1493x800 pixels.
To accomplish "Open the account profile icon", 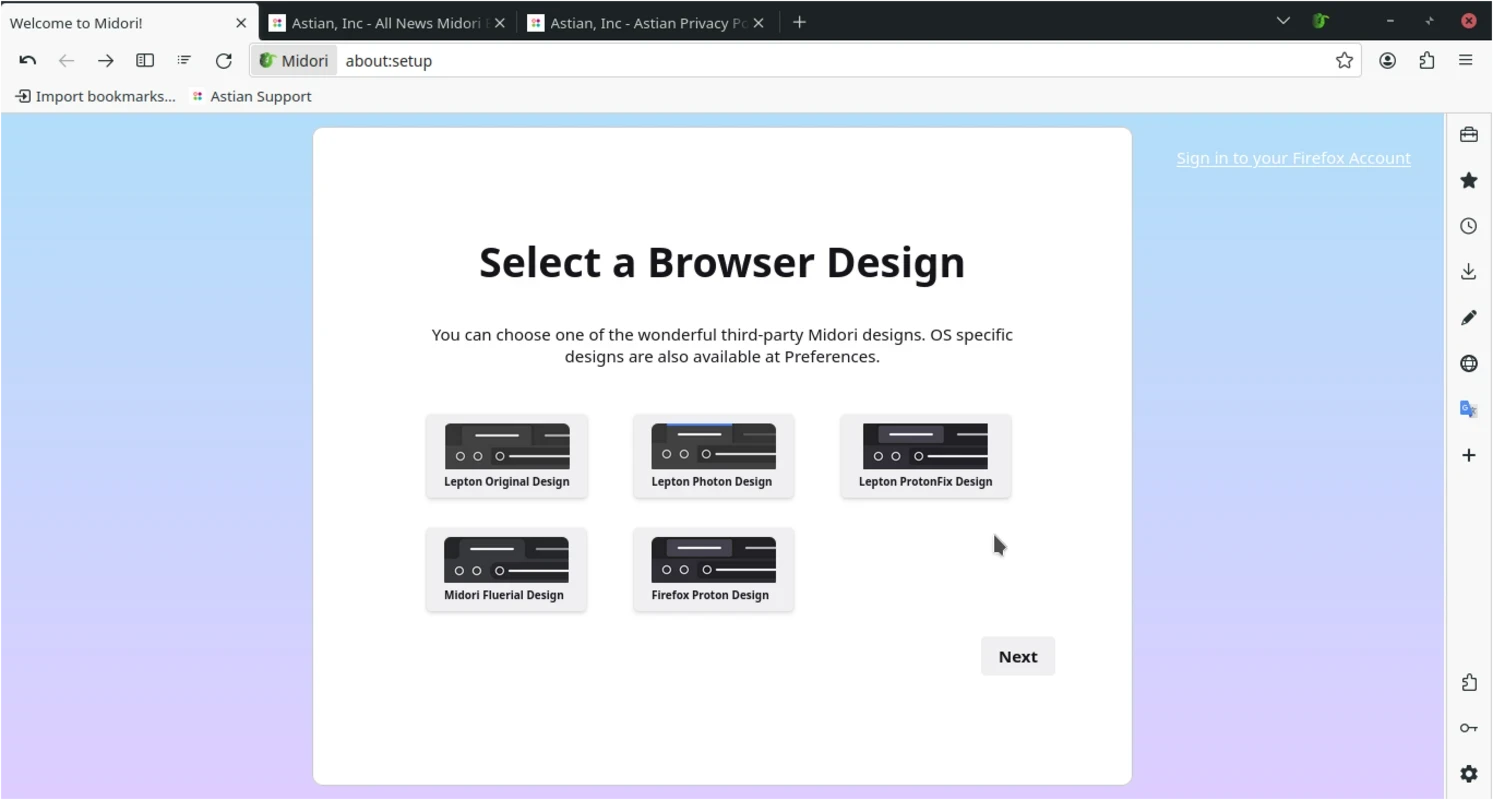I will click(x=1388, y=61).
